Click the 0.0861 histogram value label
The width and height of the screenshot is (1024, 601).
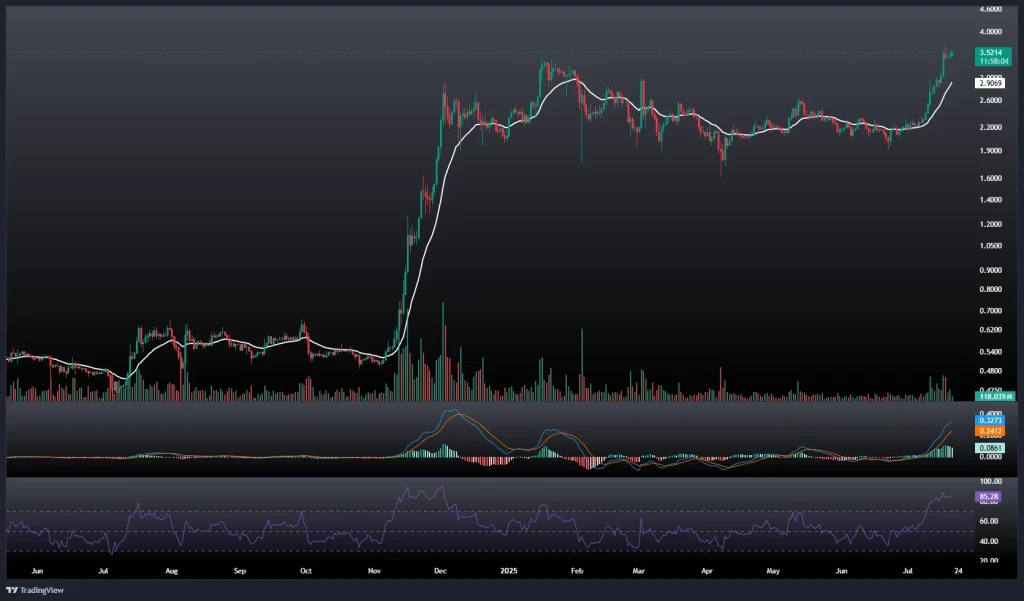coord(989,448)
